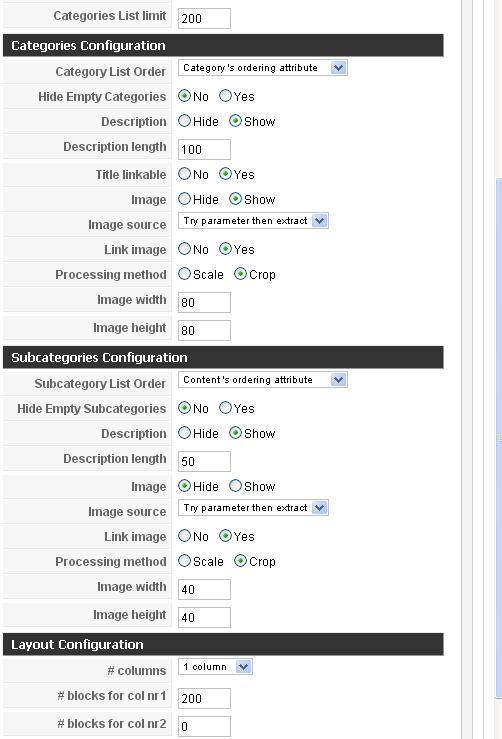Select Yes for Hide Empty Categories

(x=225, y=96)
